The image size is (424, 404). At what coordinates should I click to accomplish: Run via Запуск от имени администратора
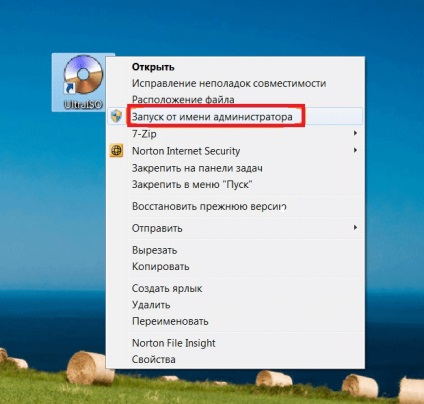[212, 117]
